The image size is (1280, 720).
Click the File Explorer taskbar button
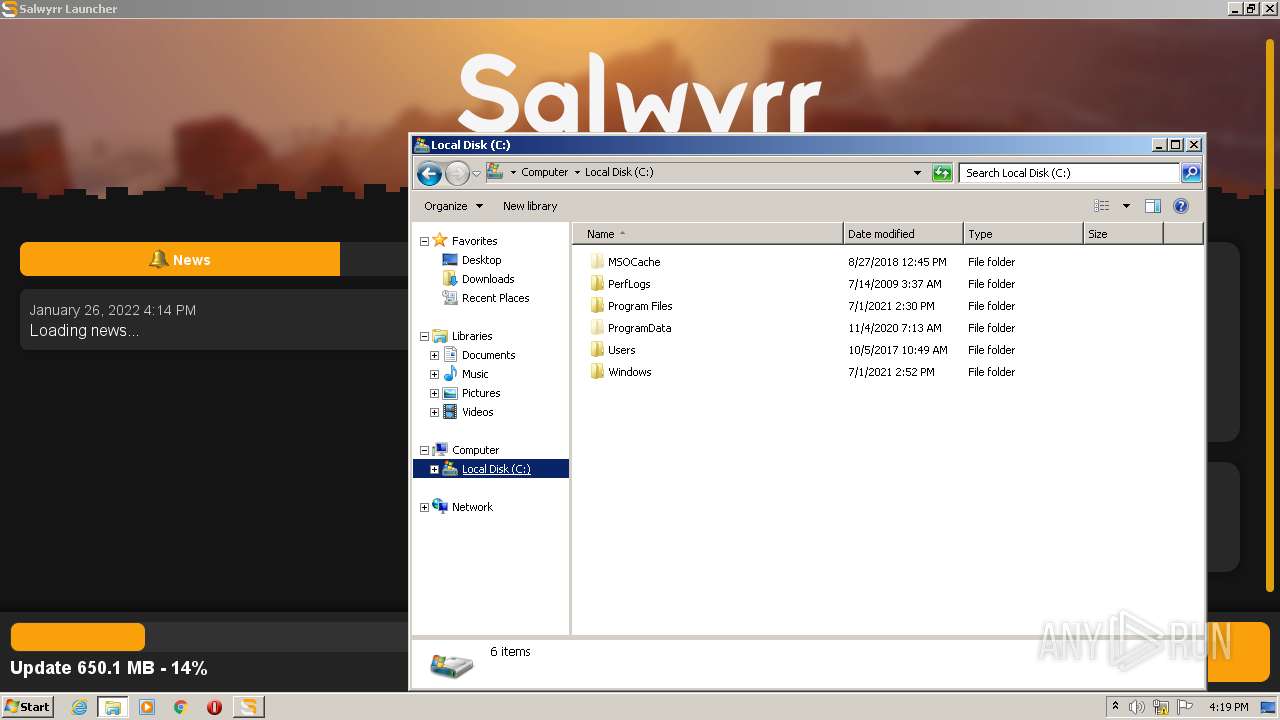pyautogui.click(x=113, y=707)
